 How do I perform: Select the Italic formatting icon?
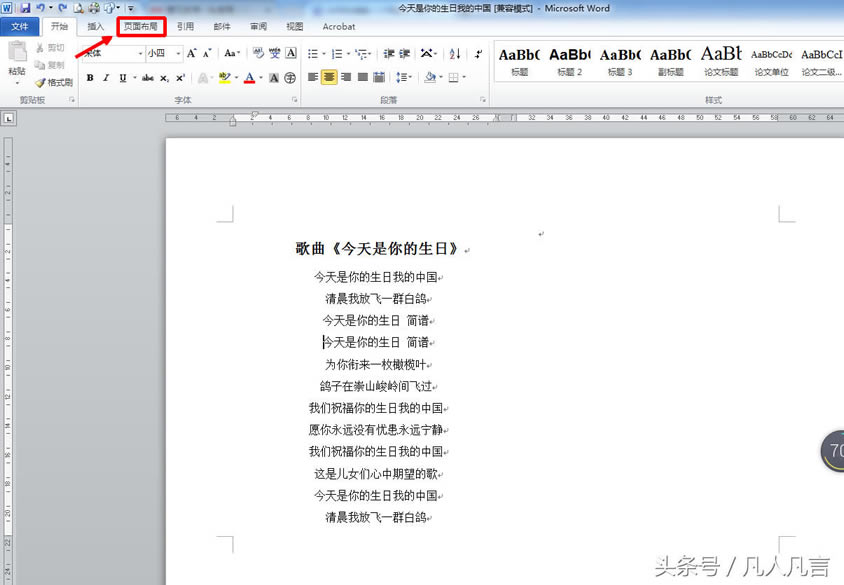coord(104,78)
